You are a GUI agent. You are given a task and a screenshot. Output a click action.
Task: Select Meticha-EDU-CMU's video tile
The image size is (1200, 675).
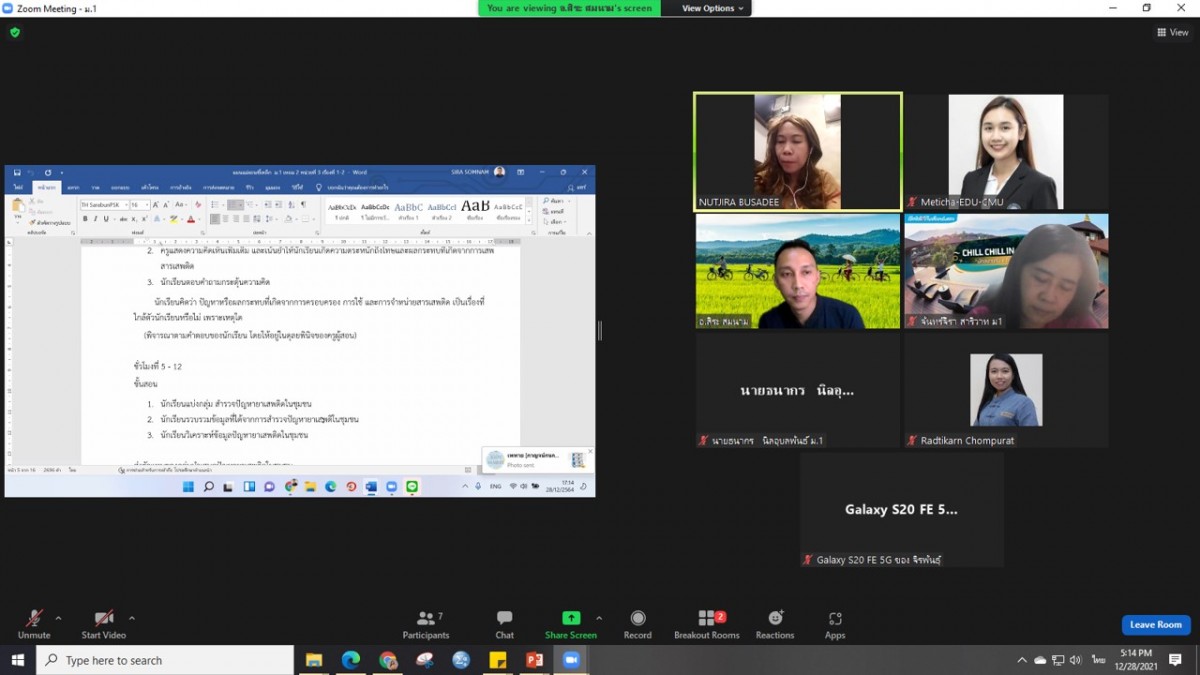click(1006, 152)
